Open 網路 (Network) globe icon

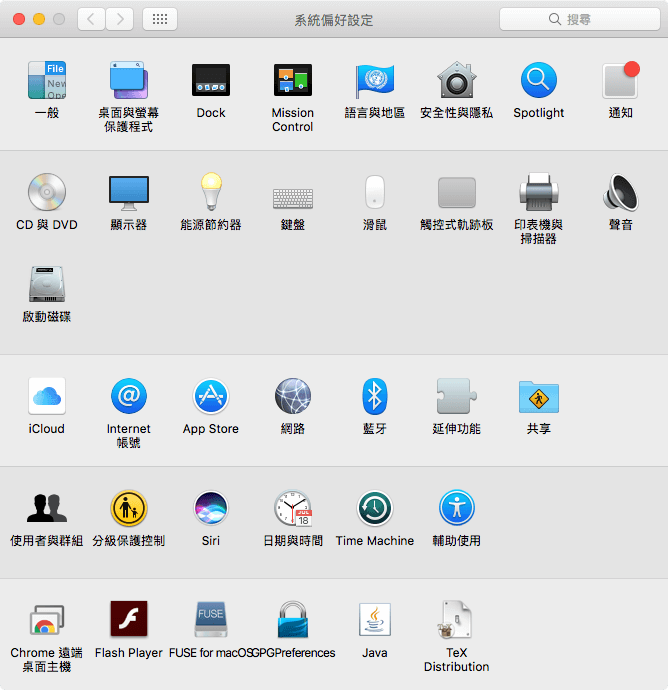coord(293,396)
